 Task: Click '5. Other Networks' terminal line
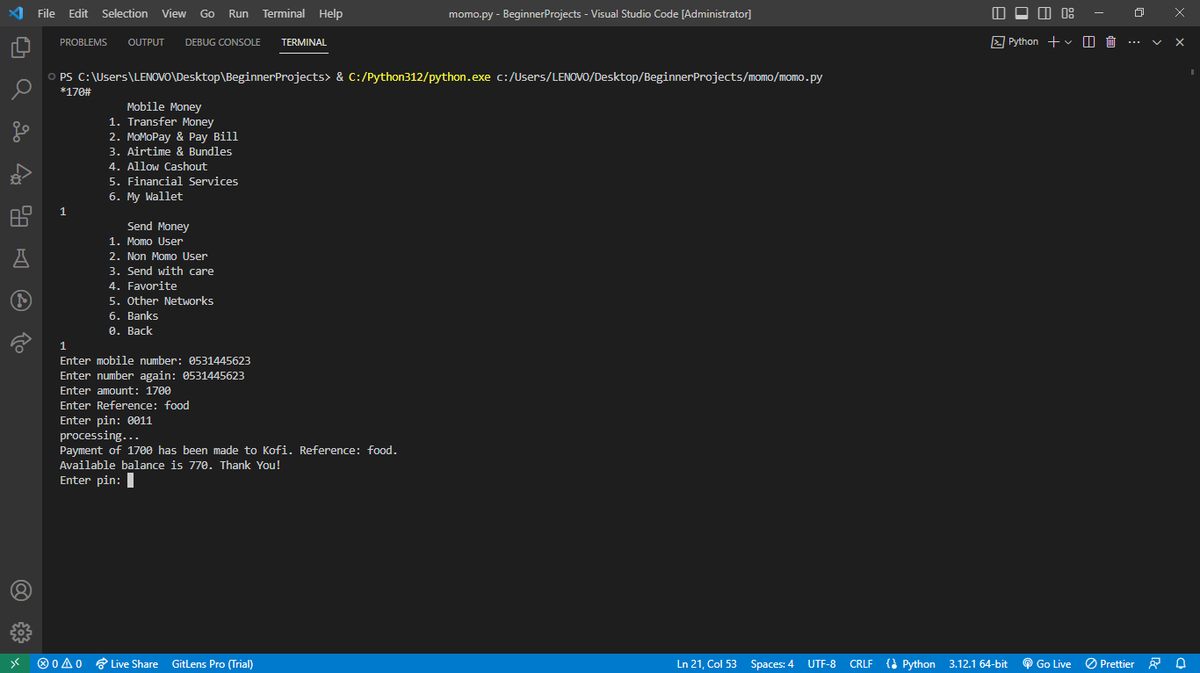(161, 301)
